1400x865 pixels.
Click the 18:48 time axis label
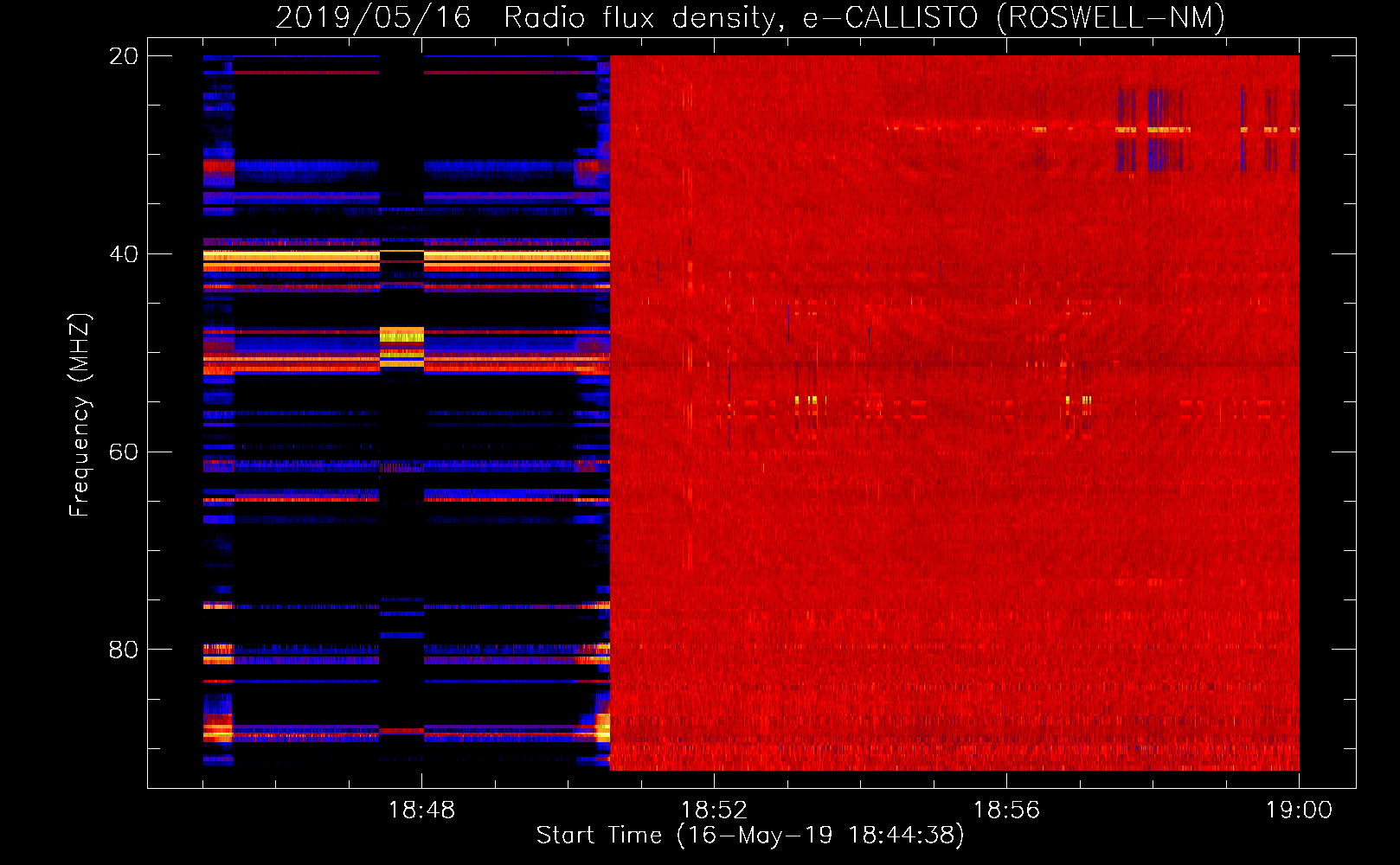[x=421, y=811]
